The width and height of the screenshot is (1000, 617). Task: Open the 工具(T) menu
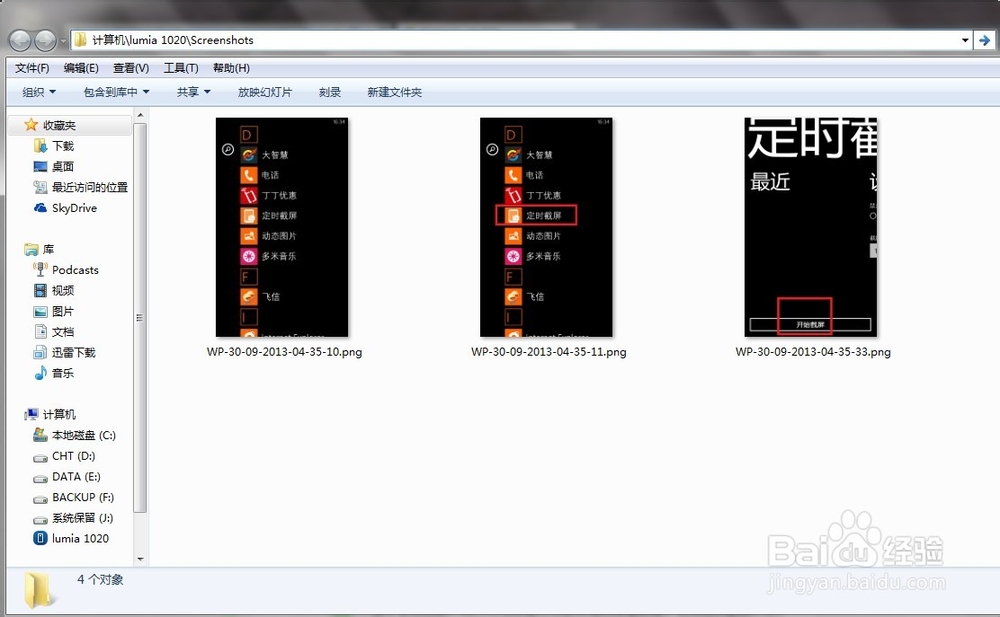point(179,67)
